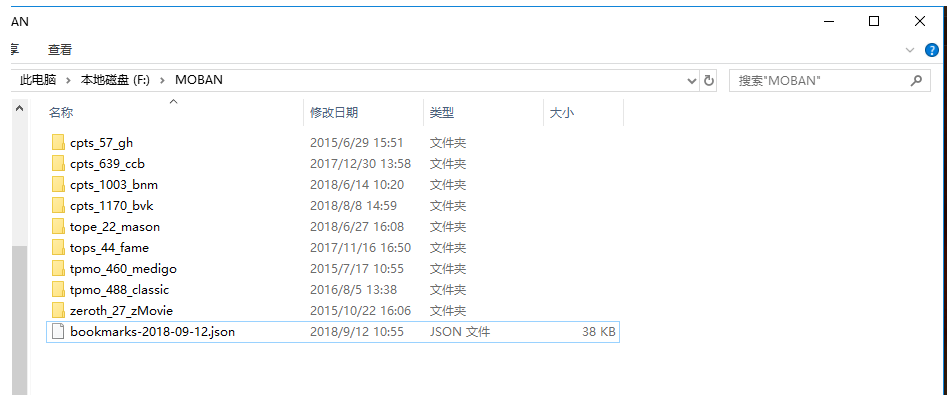The height and width of the screenshot is (395, 947).
Task: Select the file name tops_44_fame
Action: [109, 248]
